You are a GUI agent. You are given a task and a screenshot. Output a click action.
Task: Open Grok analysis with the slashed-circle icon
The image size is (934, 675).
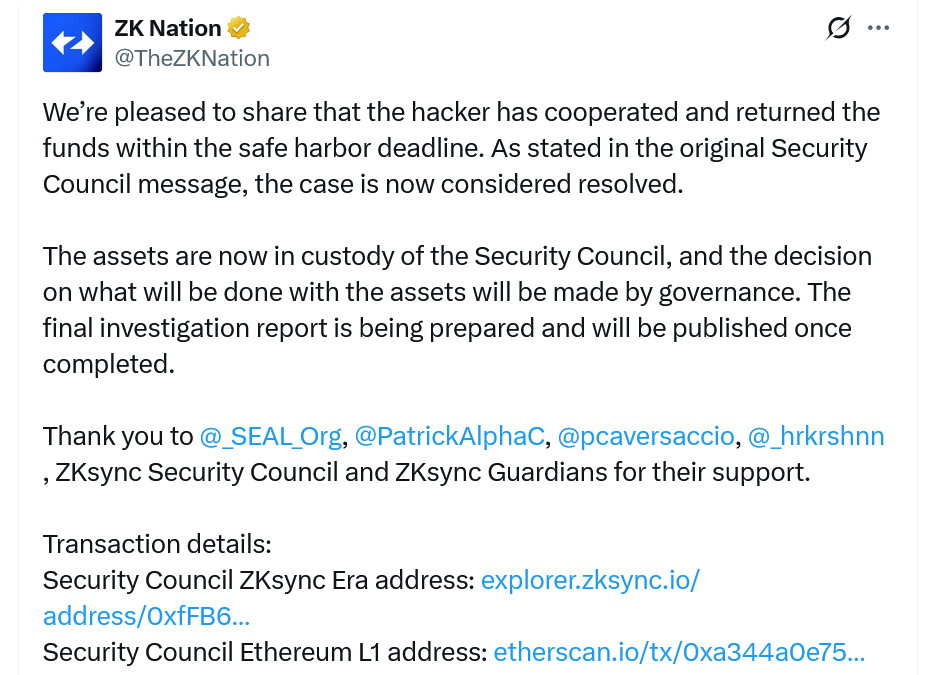pyautogui.click(x=839, y=28)
